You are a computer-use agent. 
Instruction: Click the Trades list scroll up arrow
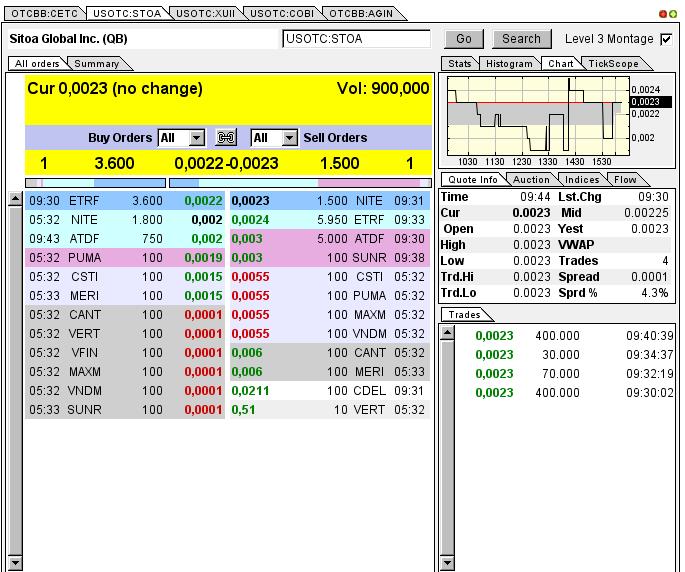(x=447, y=333)
